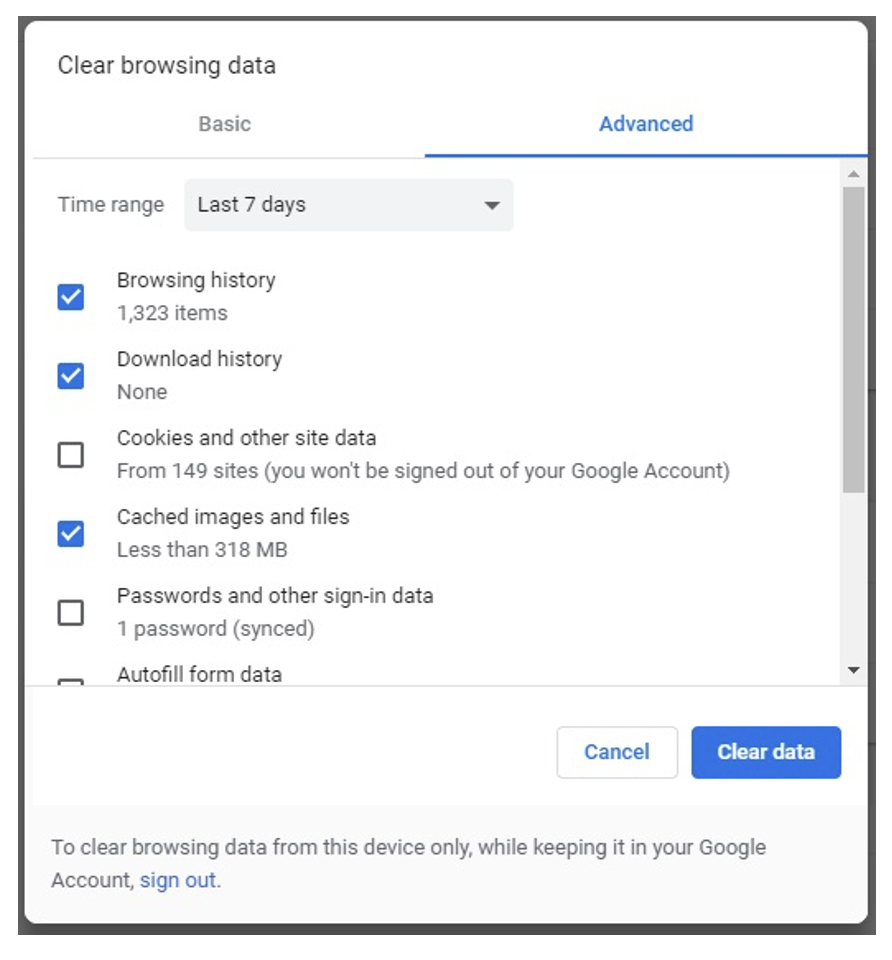Click the scrollbar up arrow
The height and width of the screenshot is (960, 892).
pyautogui.click(x=853, y=175)
